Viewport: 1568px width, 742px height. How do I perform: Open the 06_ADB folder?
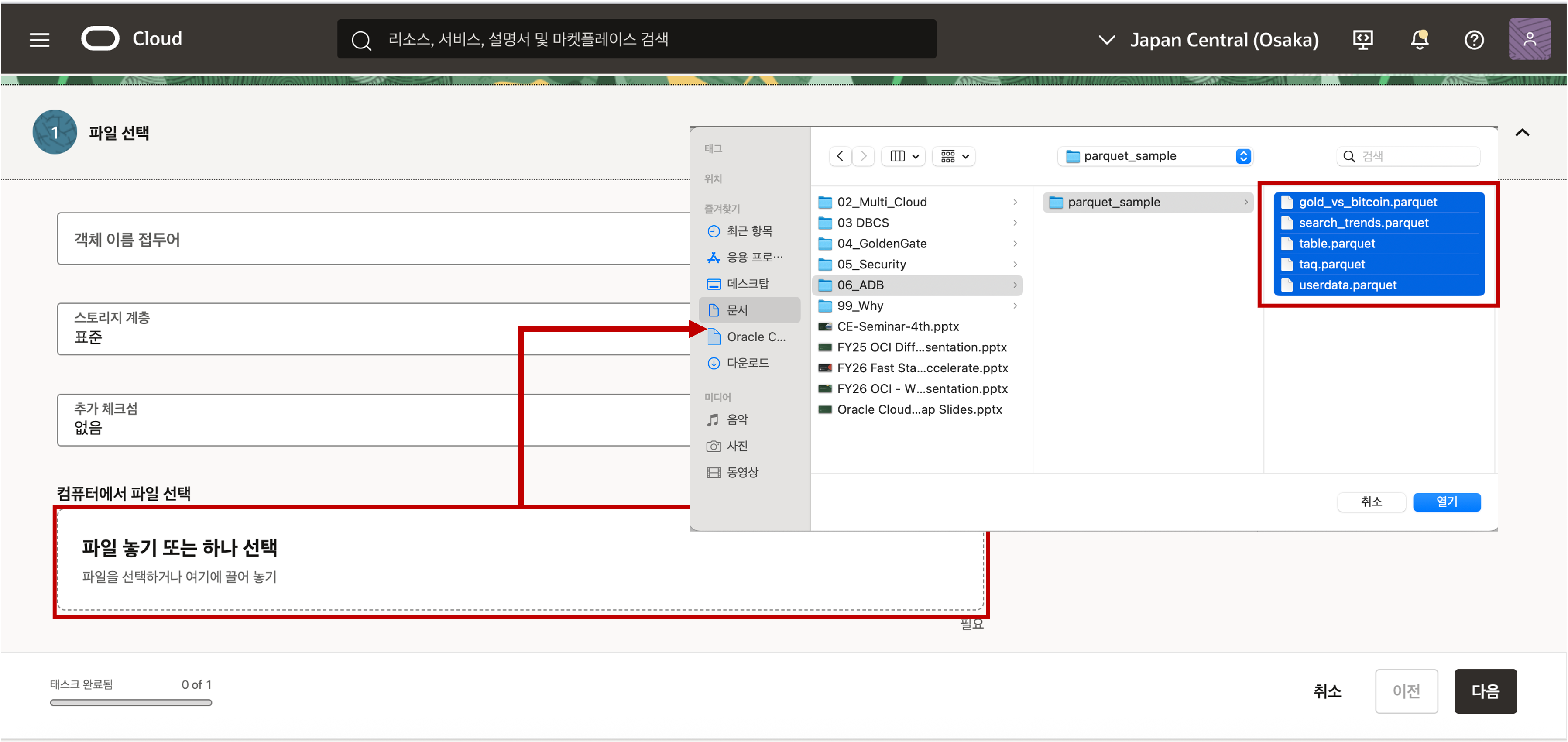point(918,285)
